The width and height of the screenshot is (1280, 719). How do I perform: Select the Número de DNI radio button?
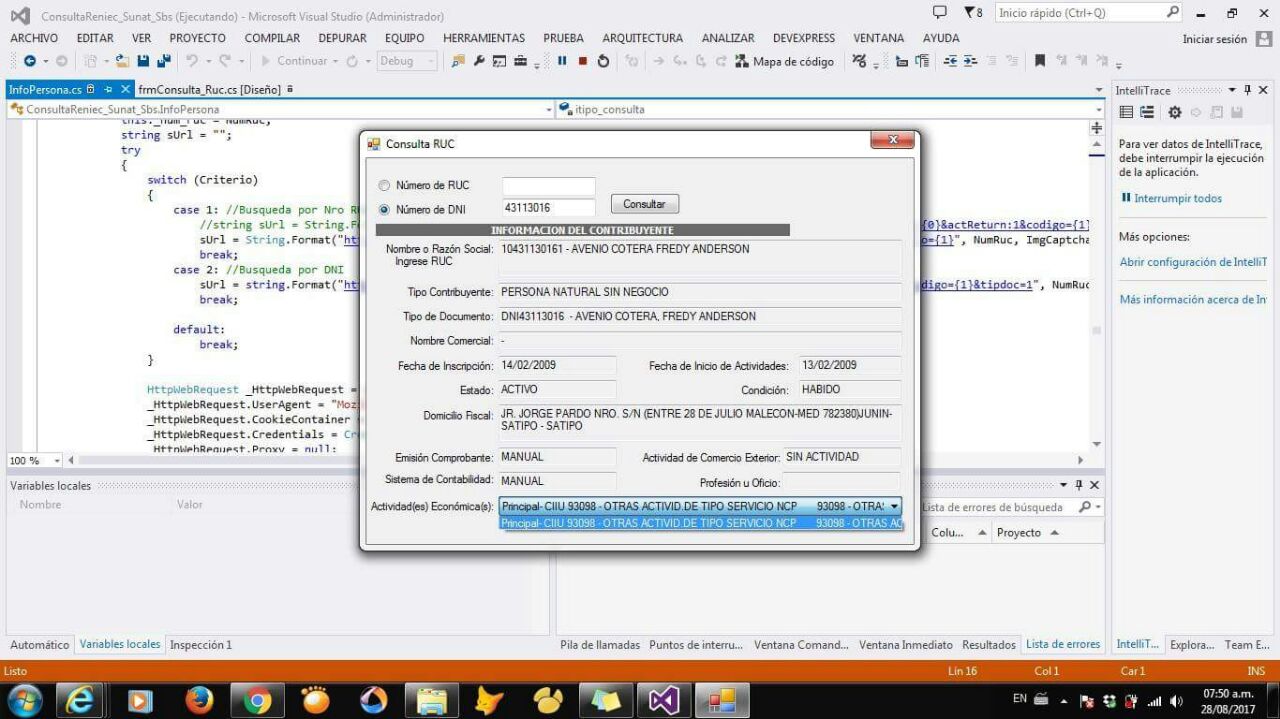click(x=384, y=210)
